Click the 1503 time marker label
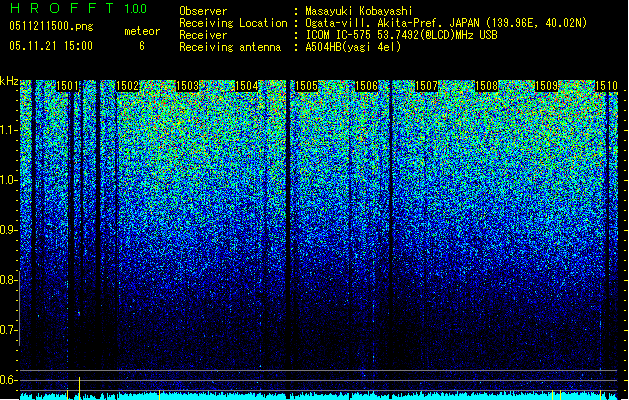Image resolution: width=629 pixels, height=400 pixels. pyautogui.click(x=187, y=86)
